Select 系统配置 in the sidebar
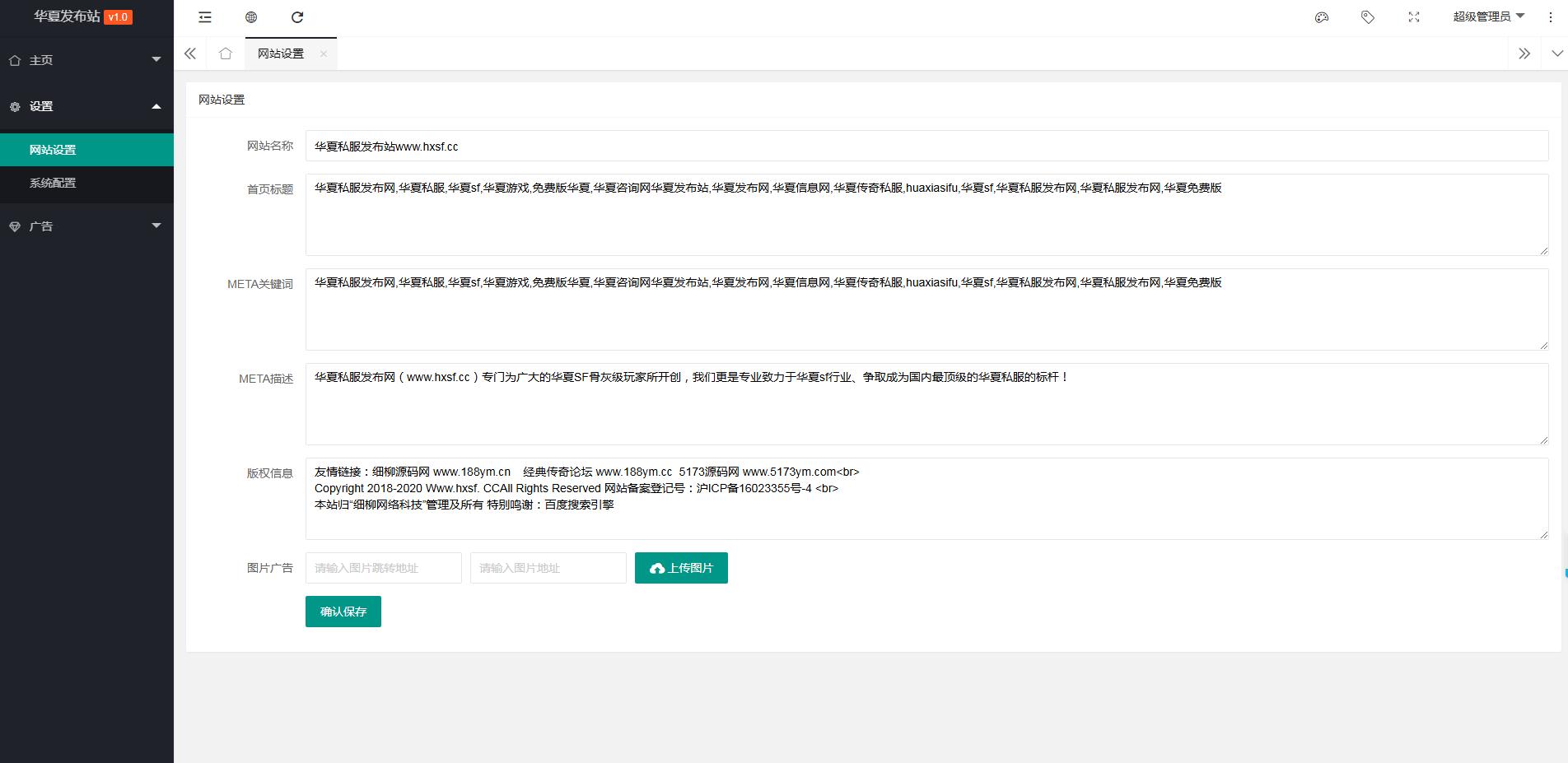This screenshot has width=1568, height=763. pyautogui.click(x=52, y=183)
